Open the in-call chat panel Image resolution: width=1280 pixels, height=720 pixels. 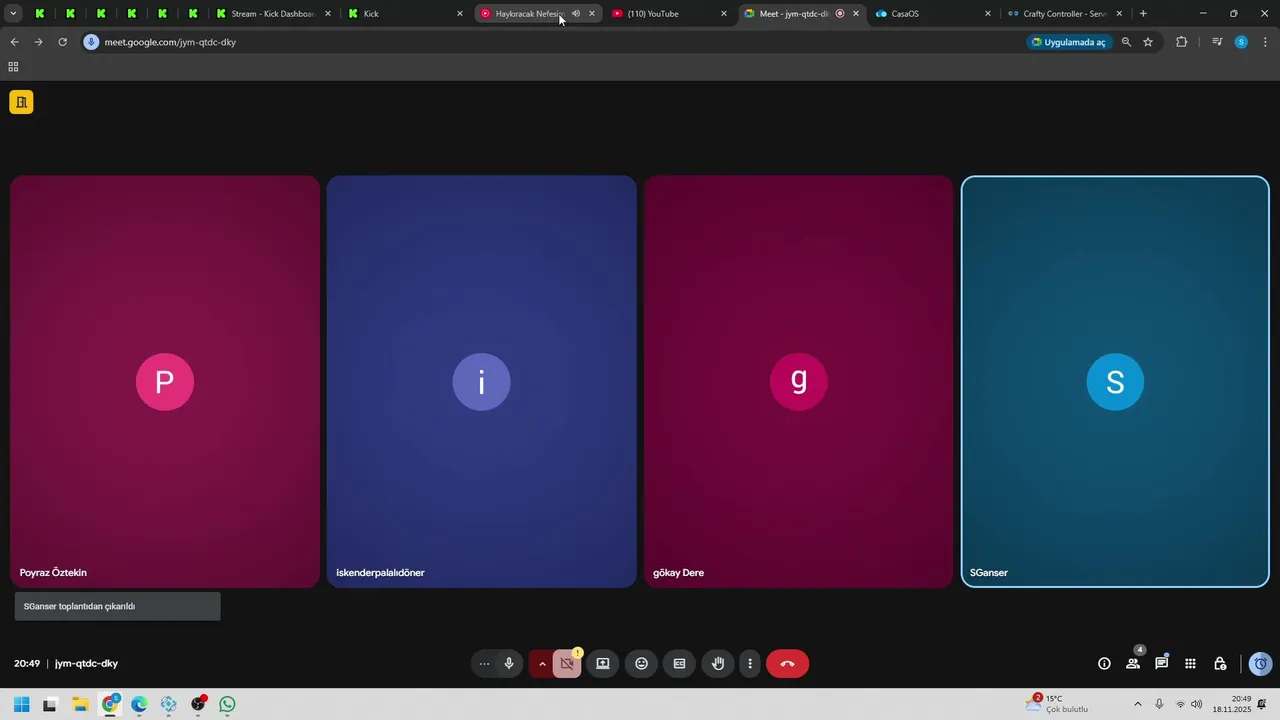click(1162, 664)
